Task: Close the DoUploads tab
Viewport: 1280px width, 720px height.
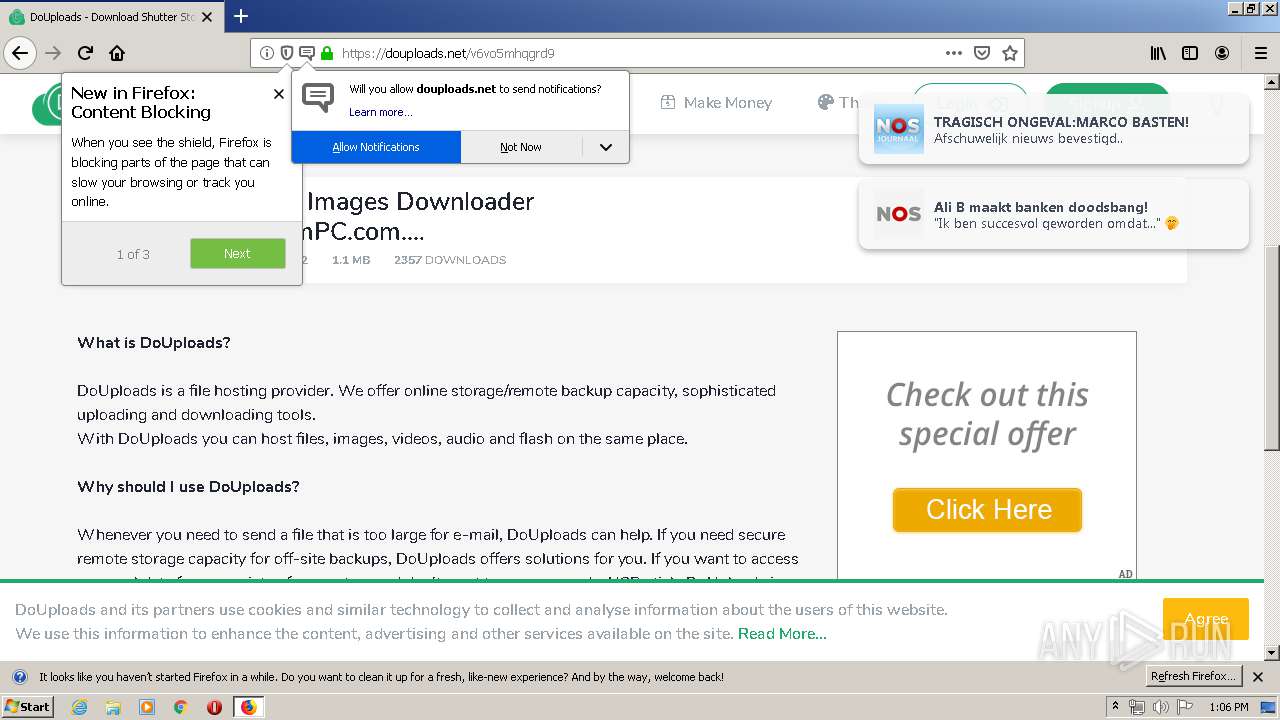Action: pos(207,17)
